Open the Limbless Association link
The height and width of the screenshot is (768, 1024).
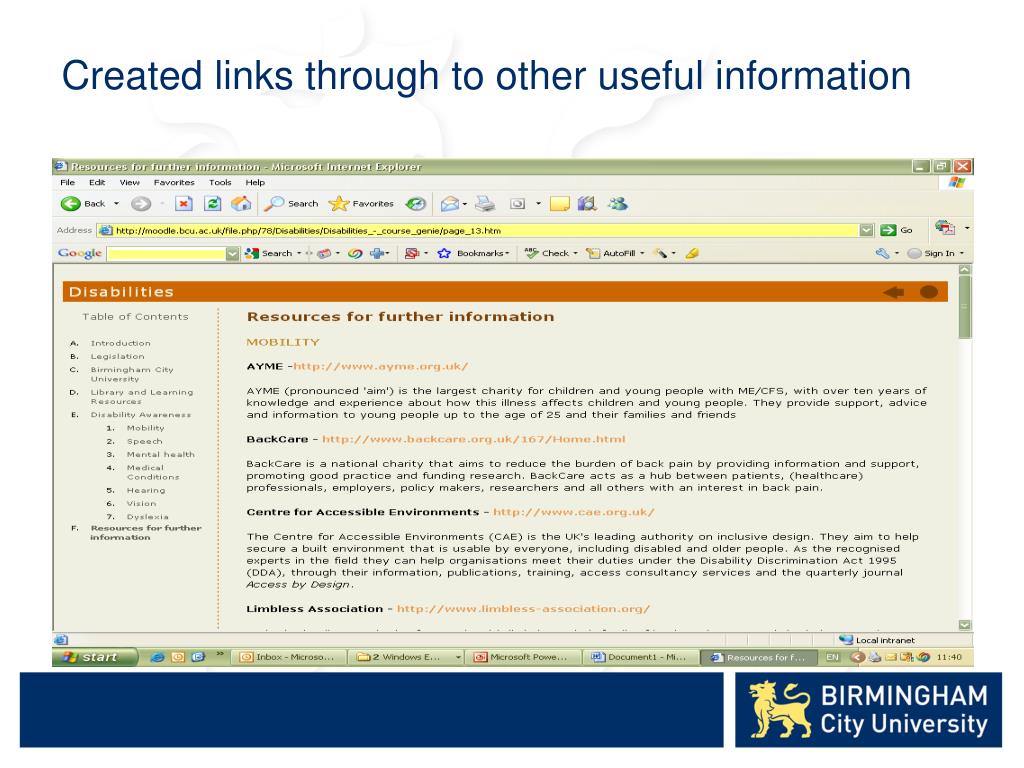(x=523, y=609)
